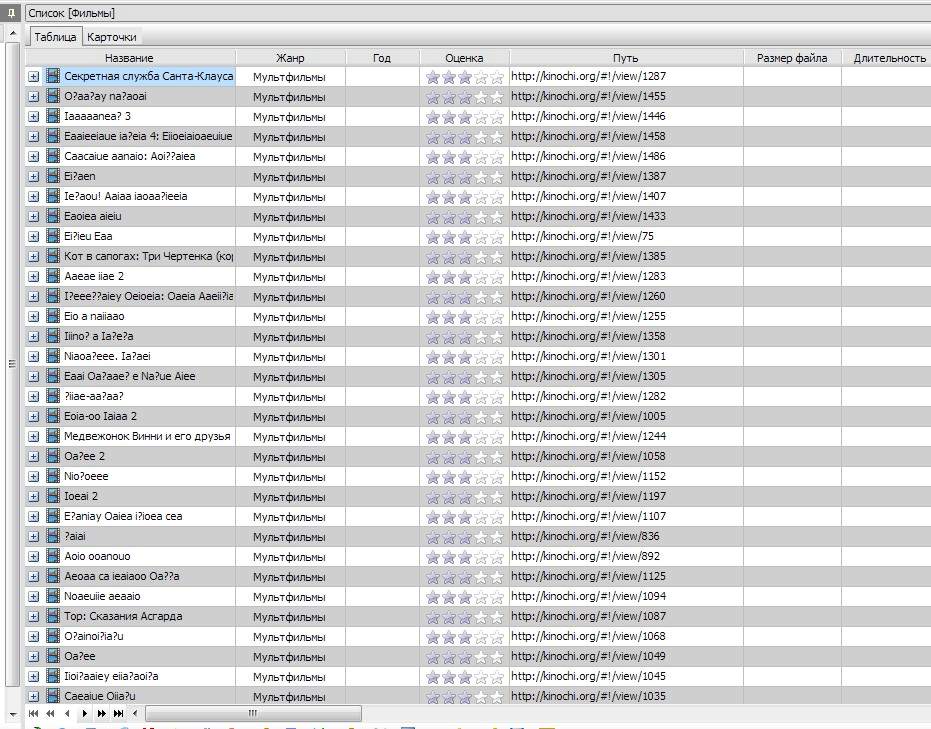Screen dimensions: 931x729
Task: Open link http://kinochi.org/#!/view/1287
Action: pyautogui.click(x=588, y=76)
